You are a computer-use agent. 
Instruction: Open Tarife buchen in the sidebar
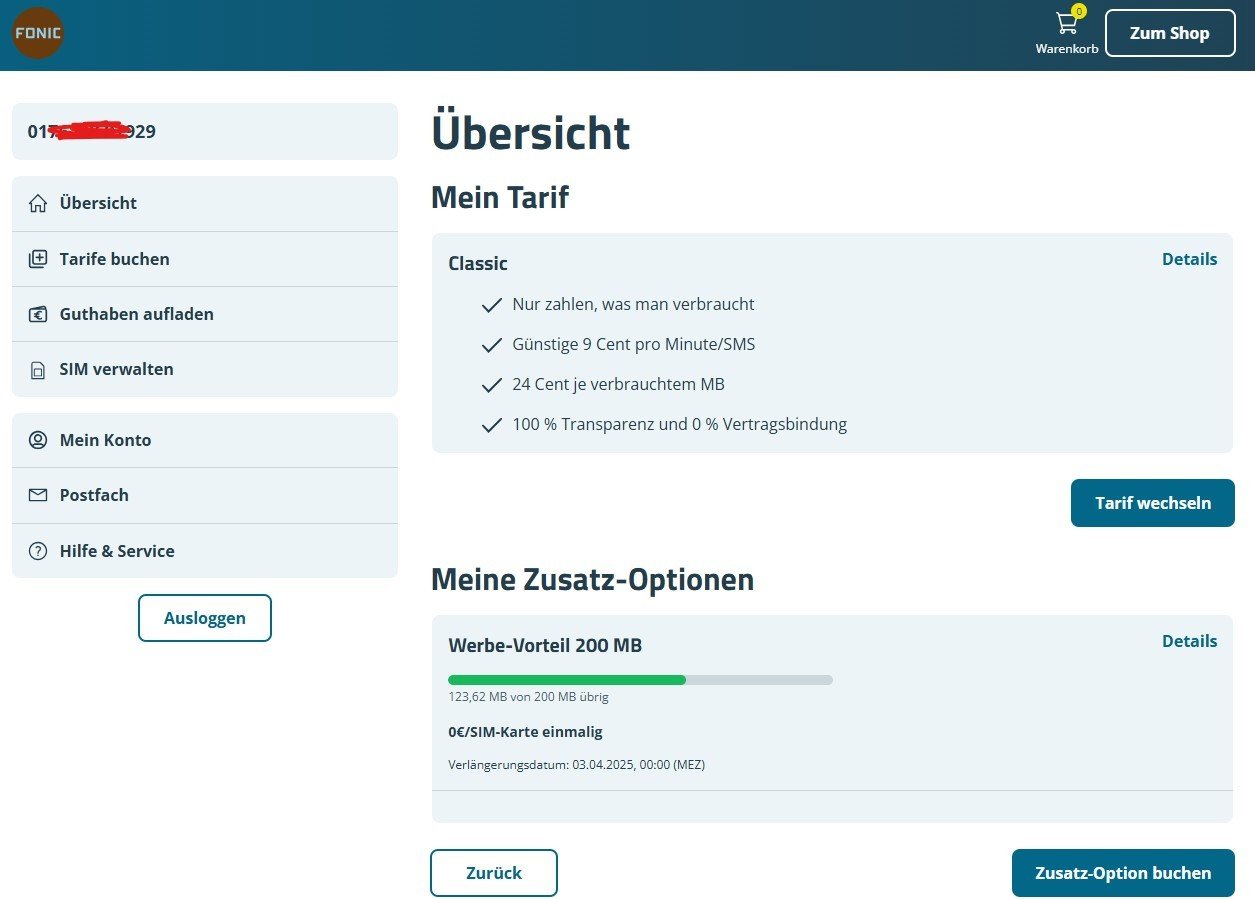114,259
